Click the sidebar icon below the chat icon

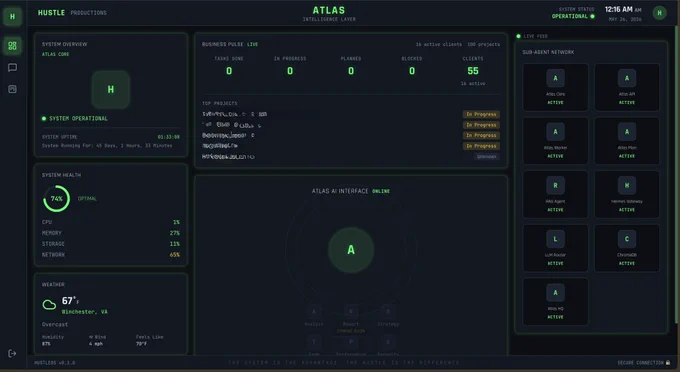pyautogui.click(x=12, y=89)
